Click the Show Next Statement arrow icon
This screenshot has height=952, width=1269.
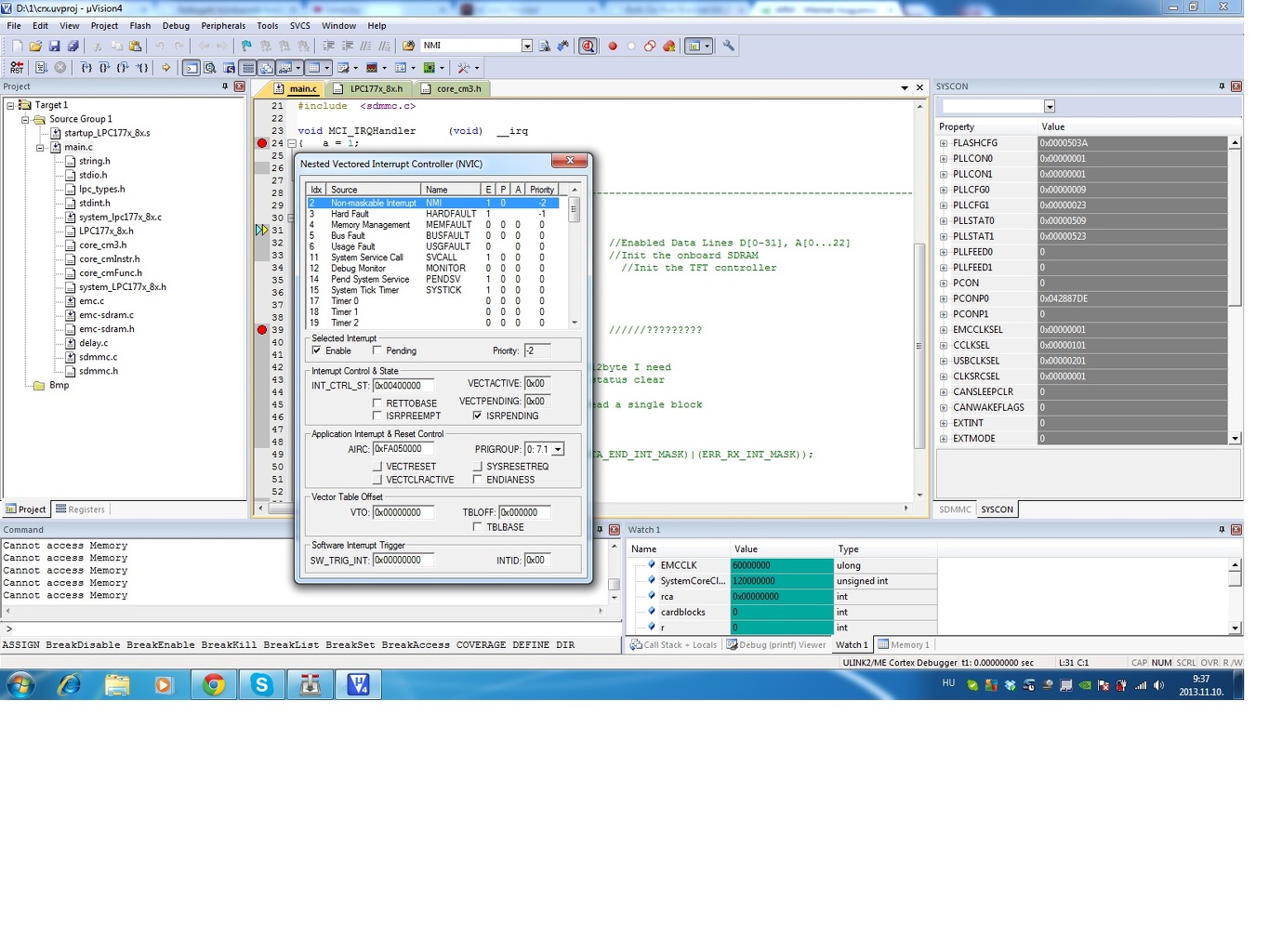coord(166,68)
